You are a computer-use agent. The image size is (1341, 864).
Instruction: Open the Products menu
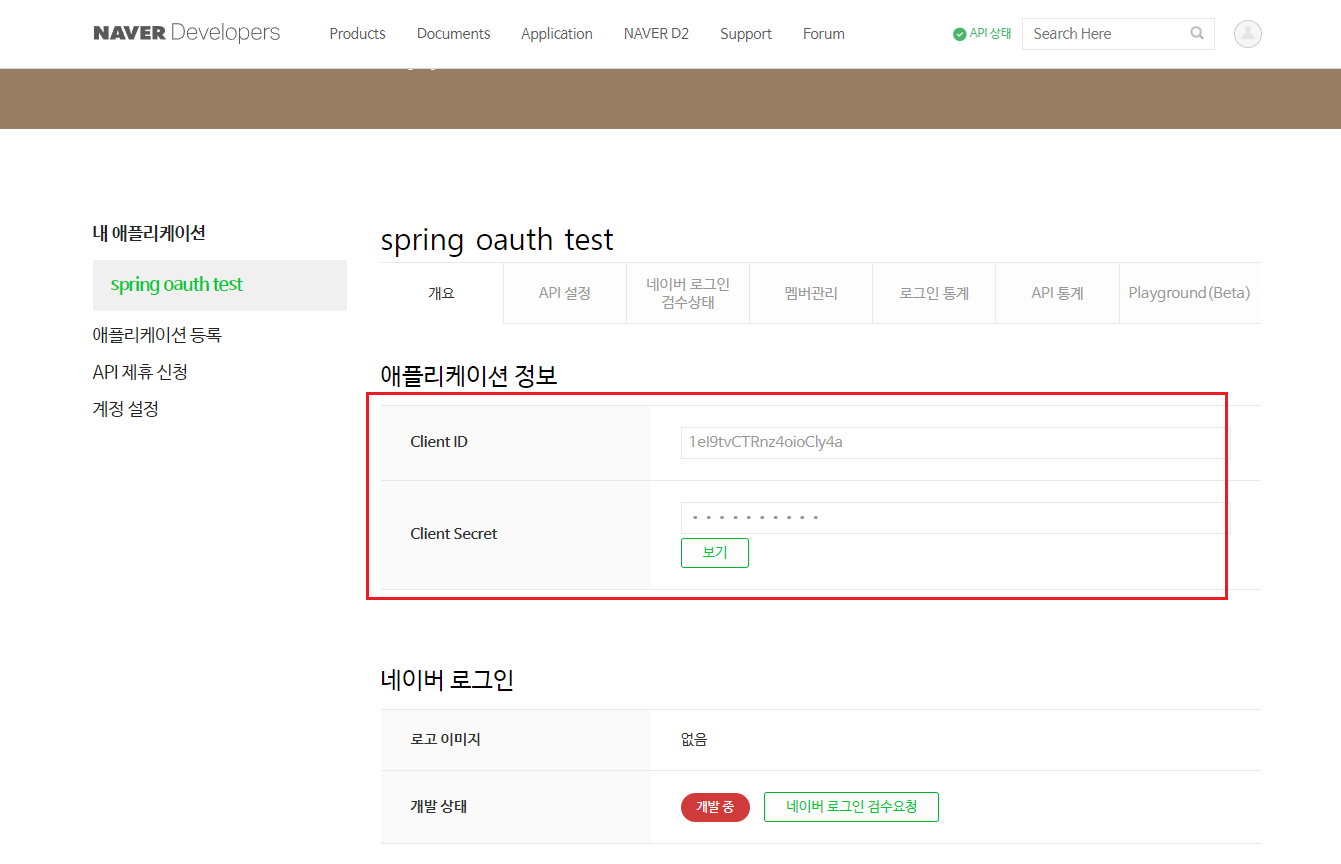tap(357, 34)
